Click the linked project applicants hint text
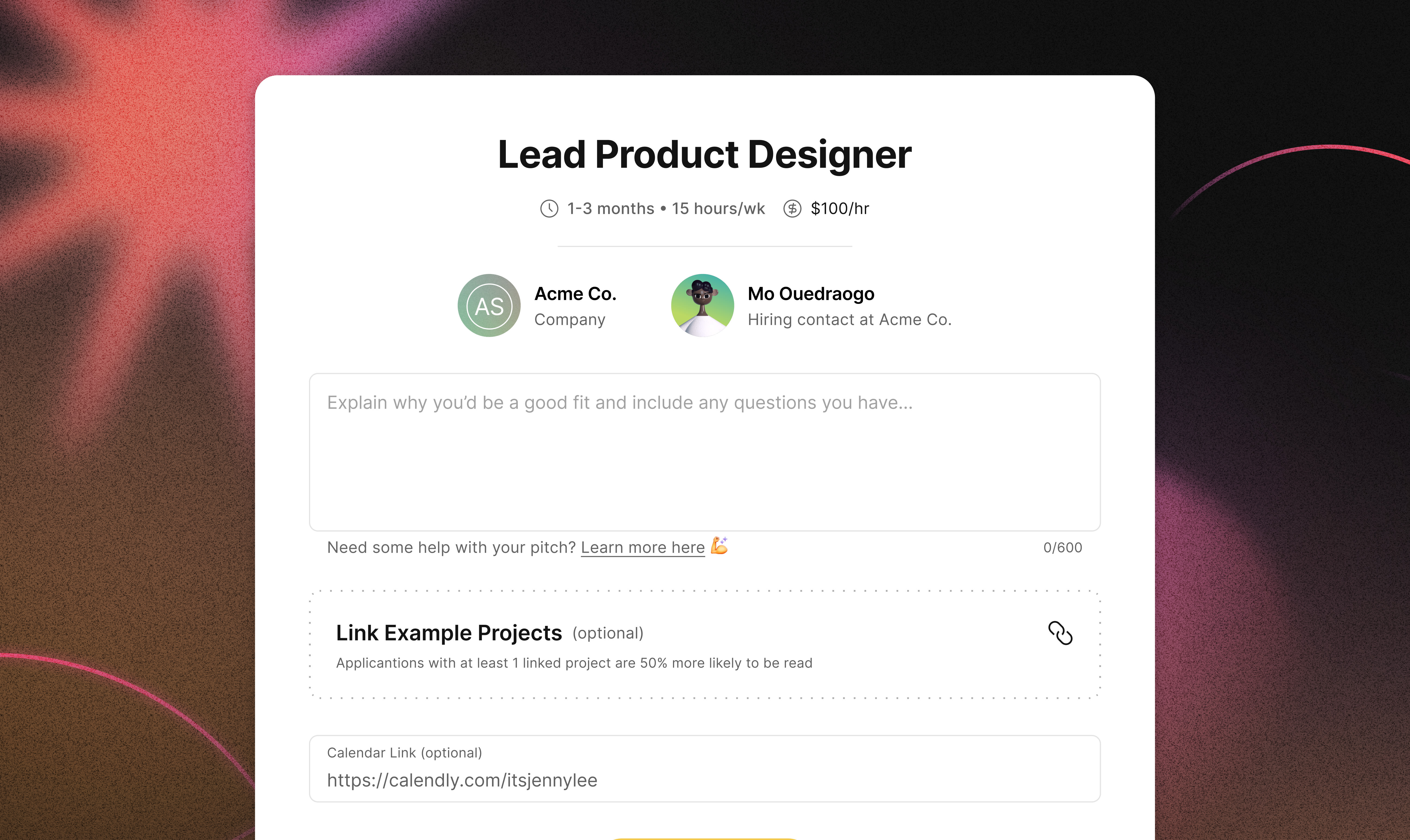 574,663
